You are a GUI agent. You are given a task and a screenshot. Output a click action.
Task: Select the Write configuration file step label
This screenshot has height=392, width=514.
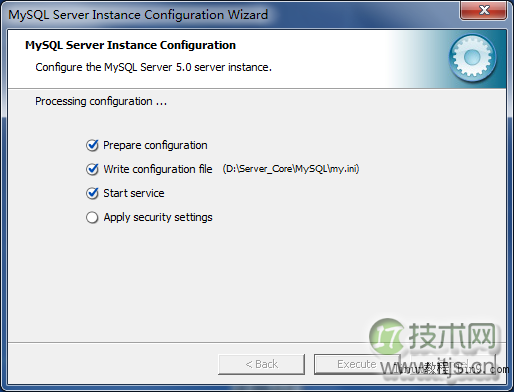tap(158, 169)
